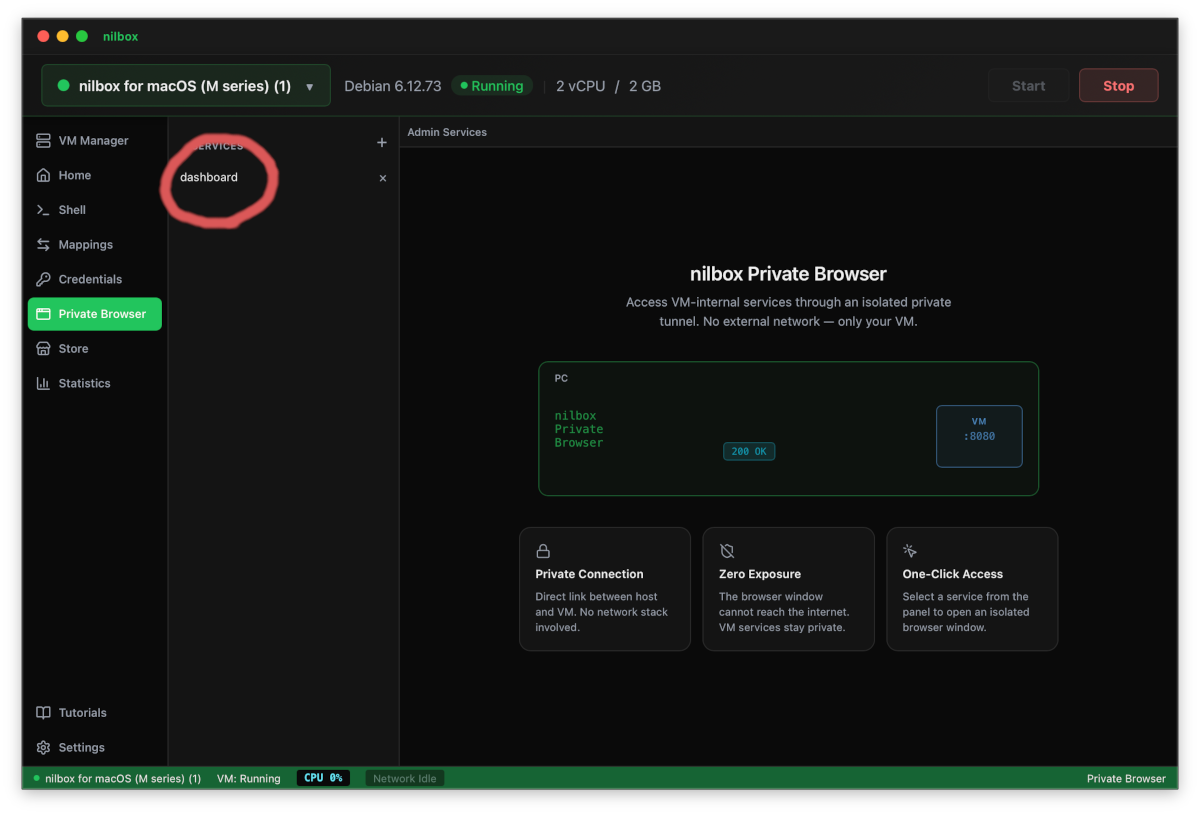Select the Private Browser sidebar icon
The image size is (1200, 815).
(94, 313)
